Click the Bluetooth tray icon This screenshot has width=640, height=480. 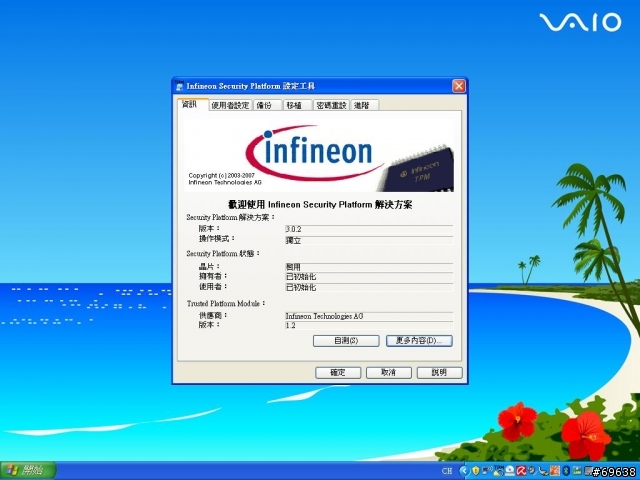click(x=566, y=471)
